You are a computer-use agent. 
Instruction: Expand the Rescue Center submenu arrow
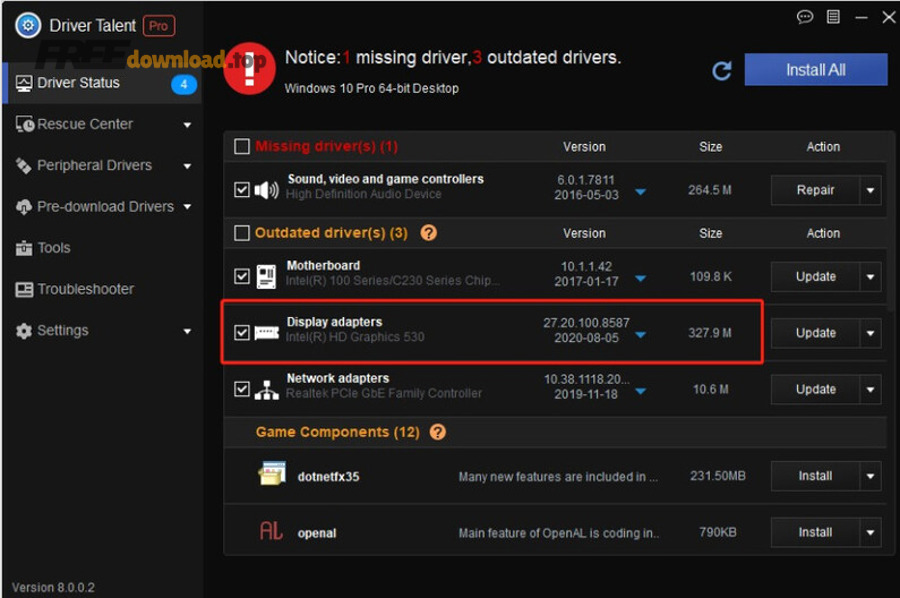pyautogui.click(x=187, y=125)
